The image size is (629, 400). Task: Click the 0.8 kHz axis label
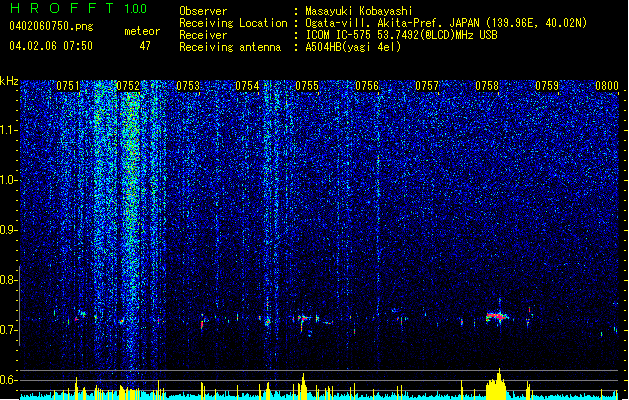(x=9, y=280)
